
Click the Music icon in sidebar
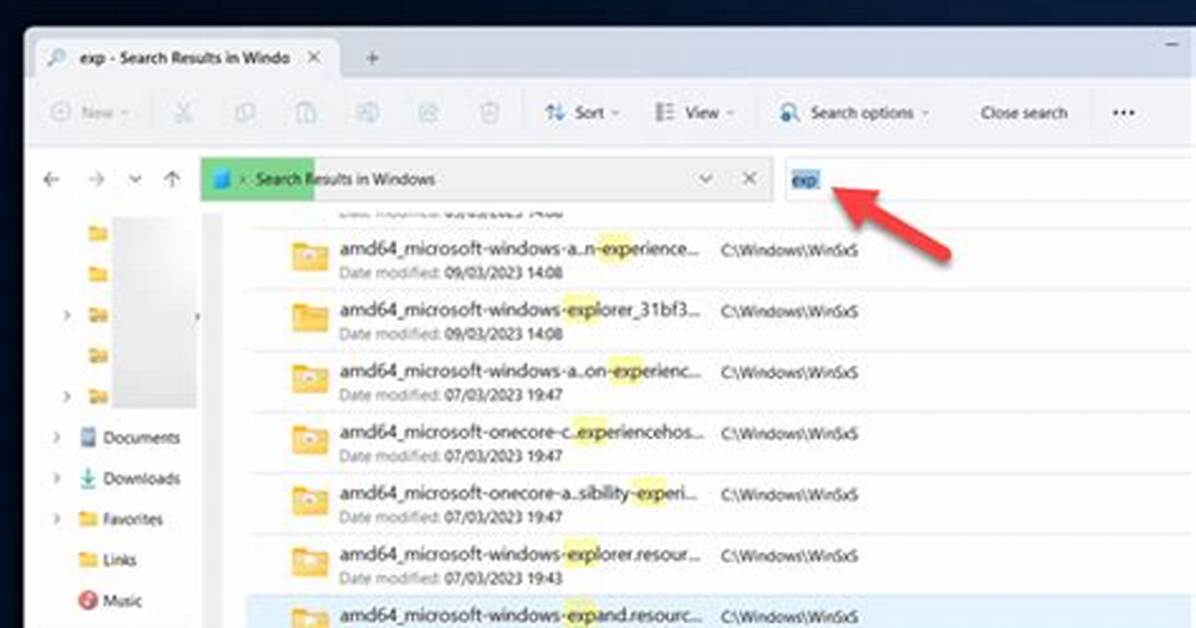(x=88, y=601)
